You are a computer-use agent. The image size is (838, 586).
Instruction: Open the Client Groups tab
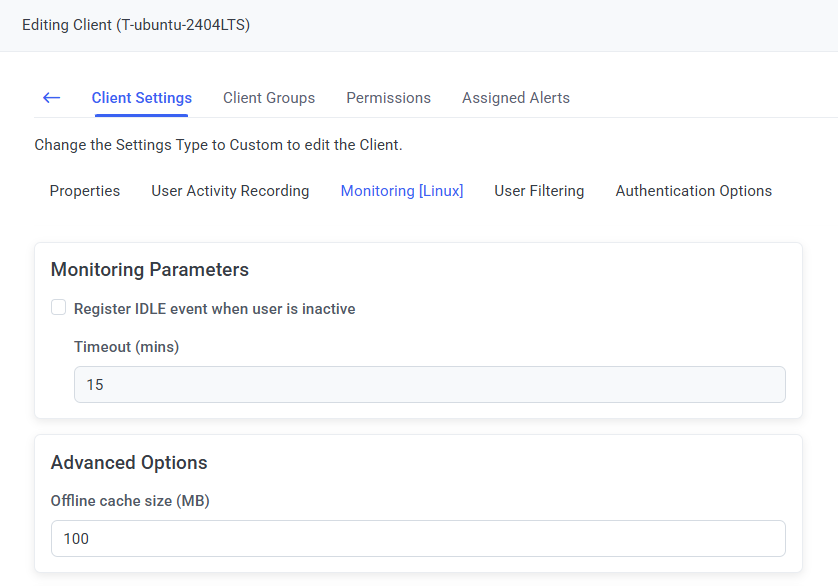point(269,98)
